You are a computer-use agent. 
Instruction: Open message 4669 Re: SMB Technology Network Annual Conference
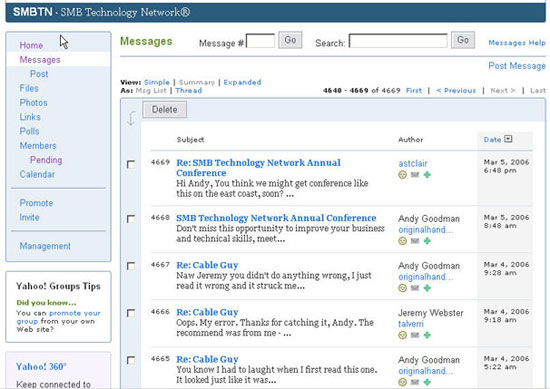click(x=258, y=168)
